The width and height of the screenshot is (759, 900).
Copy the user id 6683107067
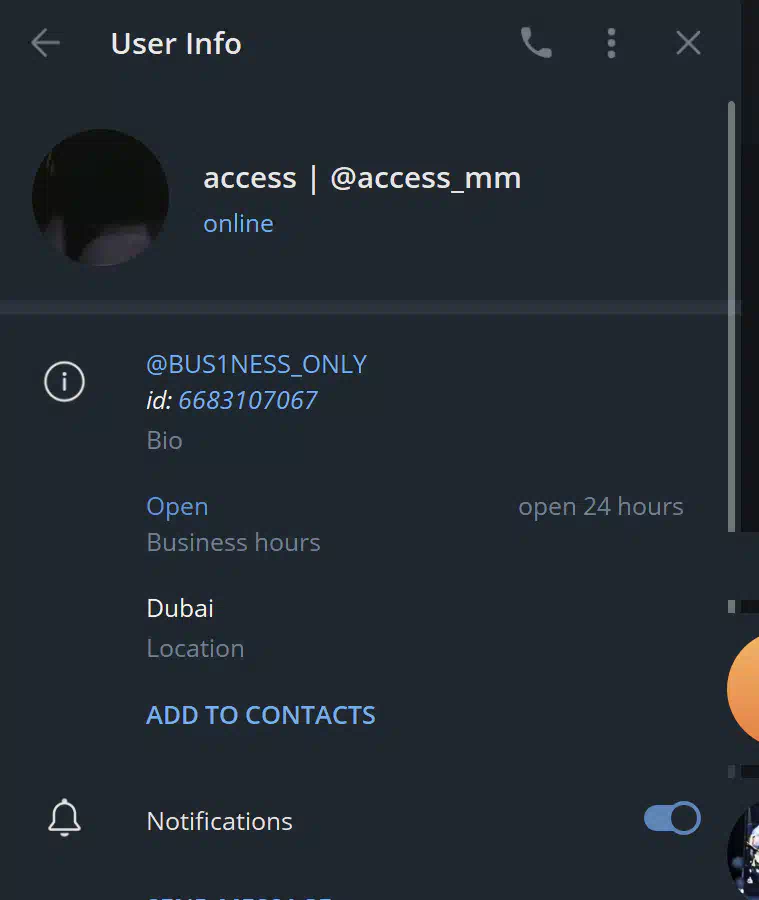point(247,400)
